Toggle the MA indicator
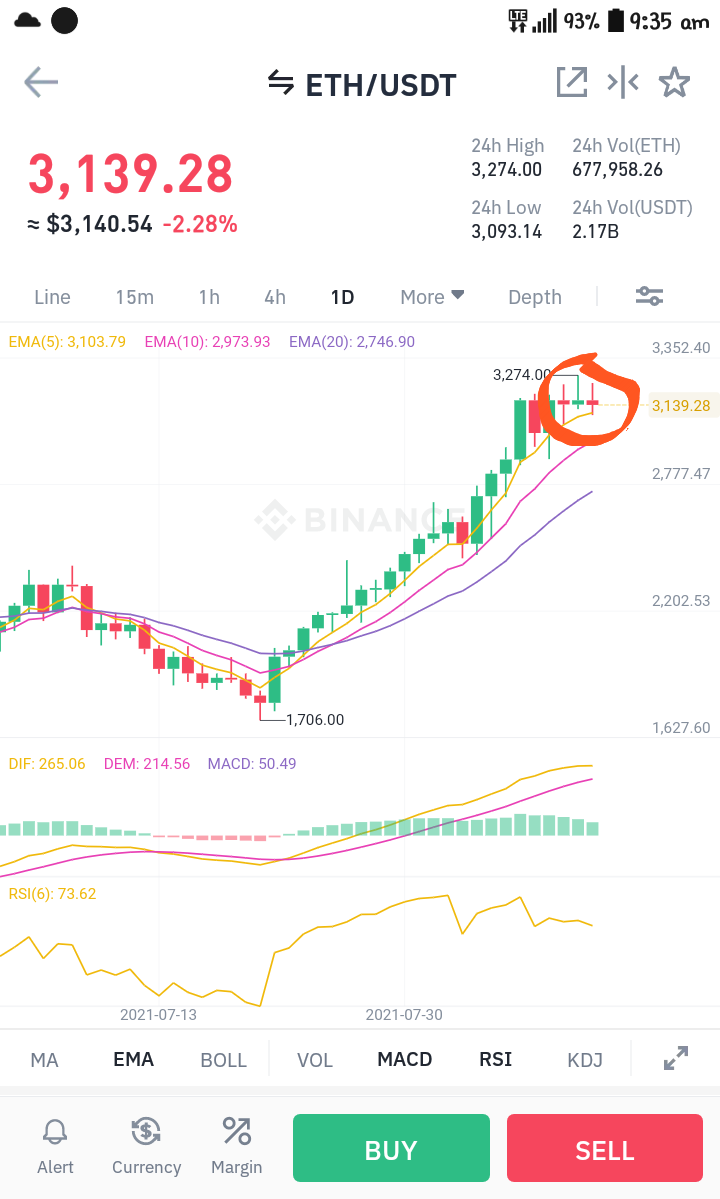Screen dimensions: 720x1199 click(x=44, y=1060)
